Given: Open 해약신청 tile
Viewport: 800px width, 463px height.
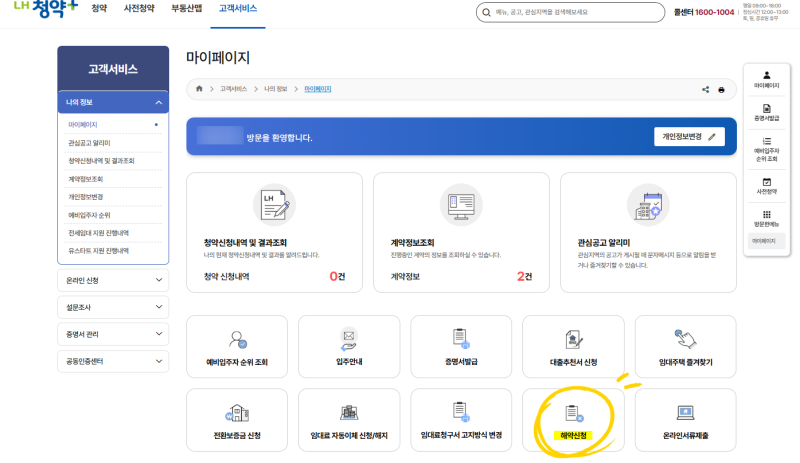Looking at the screenshot, I should pos(573,420).
